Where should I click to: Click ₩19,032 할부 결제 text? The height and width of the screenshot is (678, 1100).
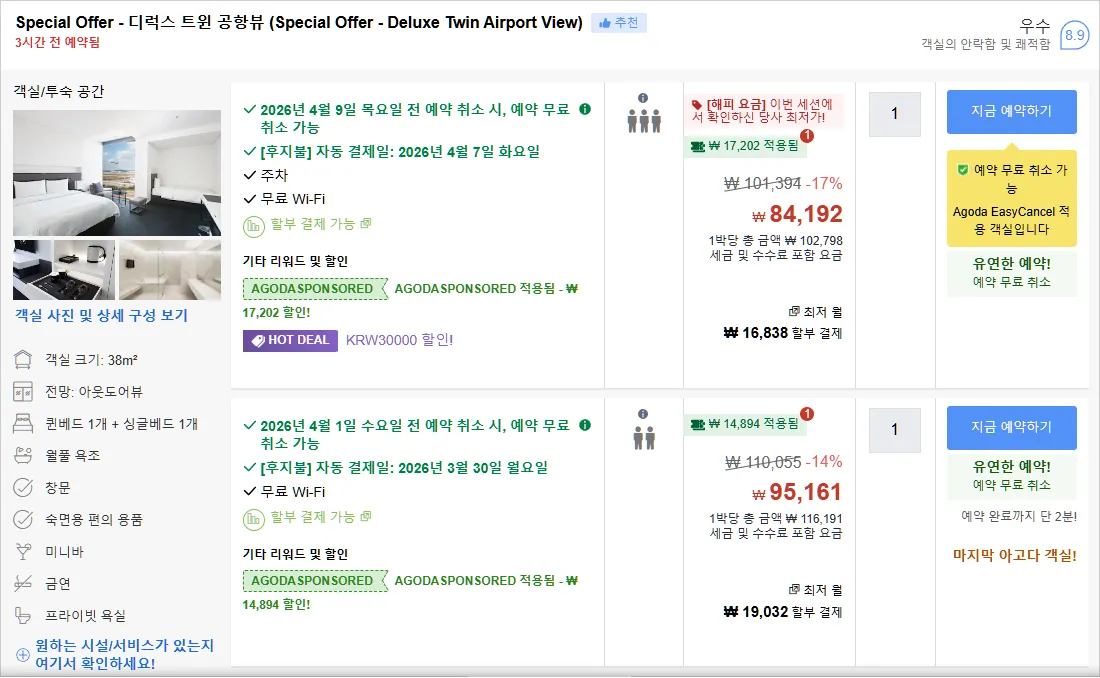[783, 612]
